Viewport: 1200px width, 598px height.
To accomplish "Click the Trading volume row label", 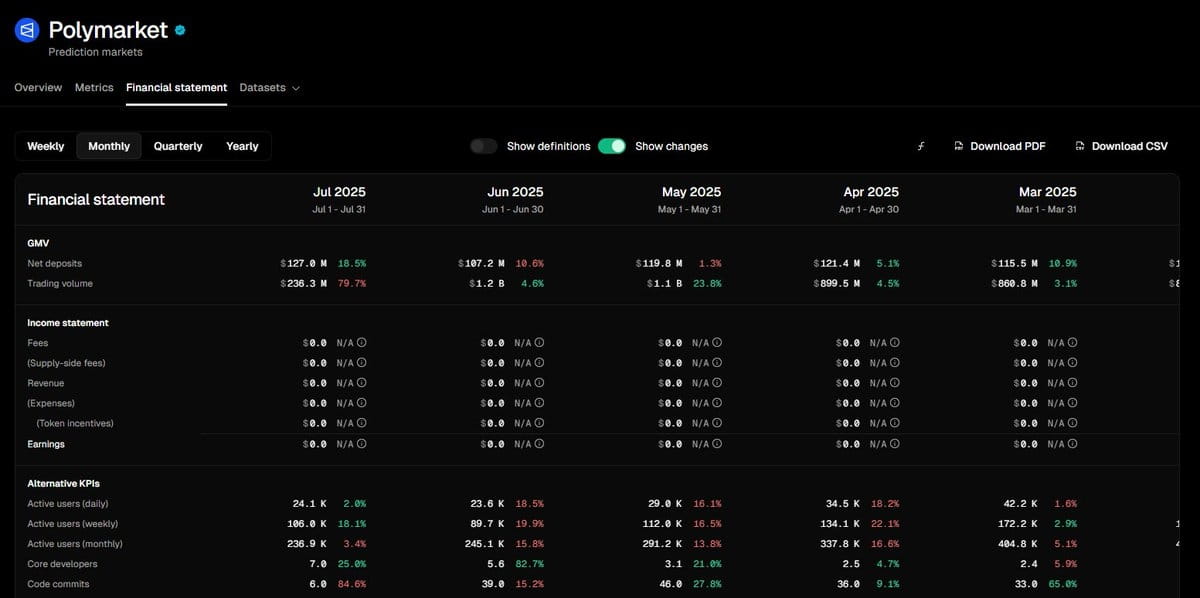I will [x=60, y=283].
